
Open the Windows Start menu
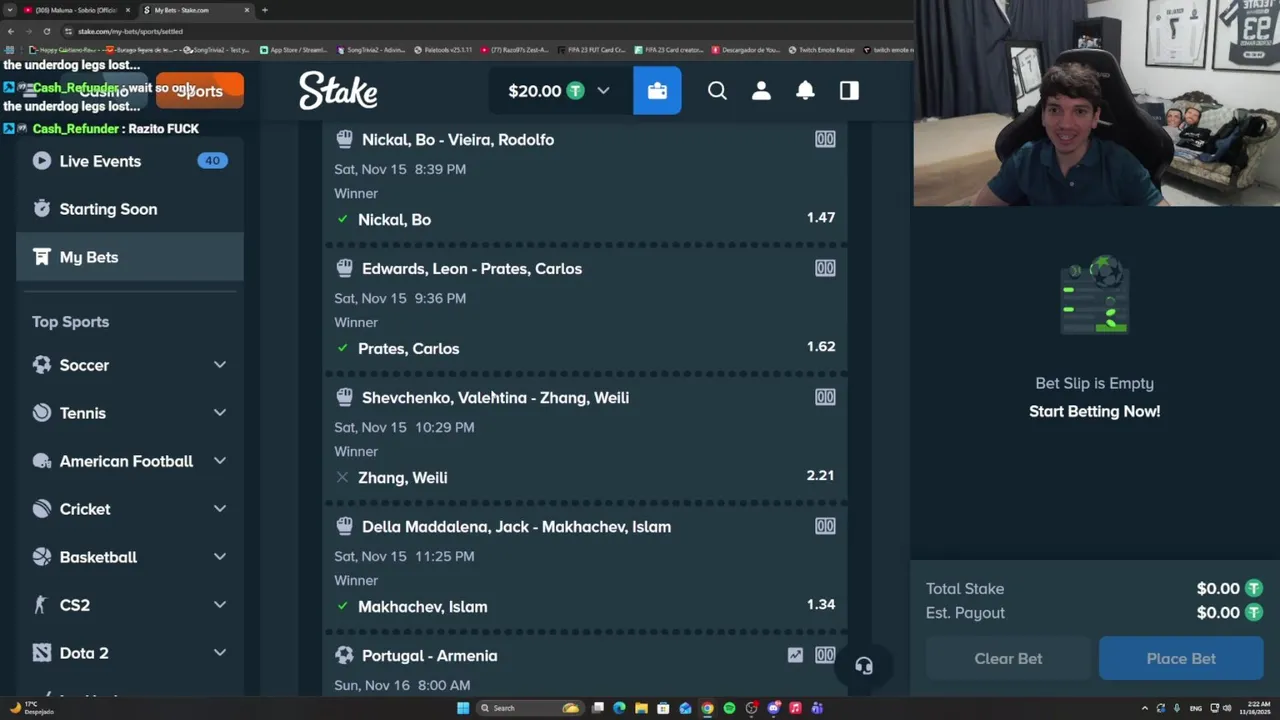(x=463, y=708)
